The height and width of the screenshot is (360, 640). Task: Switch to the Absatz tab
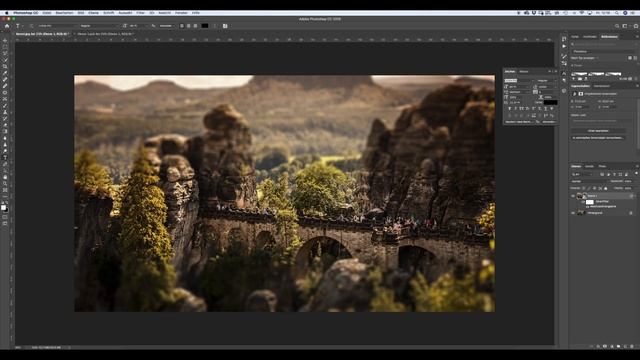(524, 71)
